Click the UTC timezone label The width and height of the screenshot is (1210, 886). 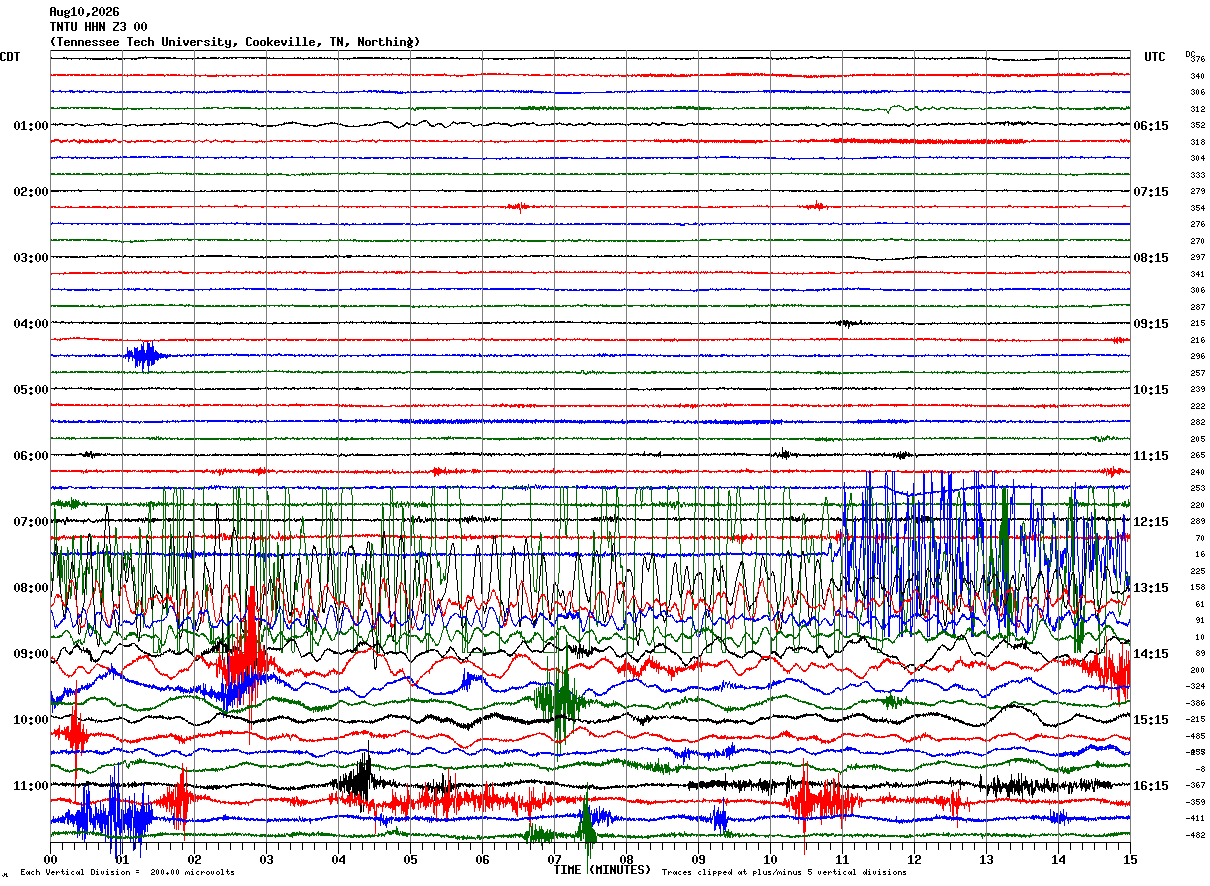point(1155,57)
